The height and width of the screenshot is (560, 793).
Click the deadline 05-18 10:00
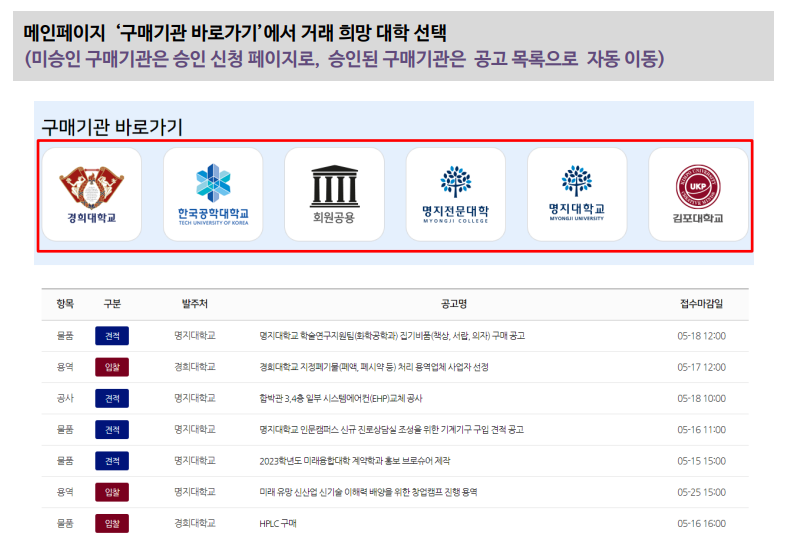click(x=701, y=399)
